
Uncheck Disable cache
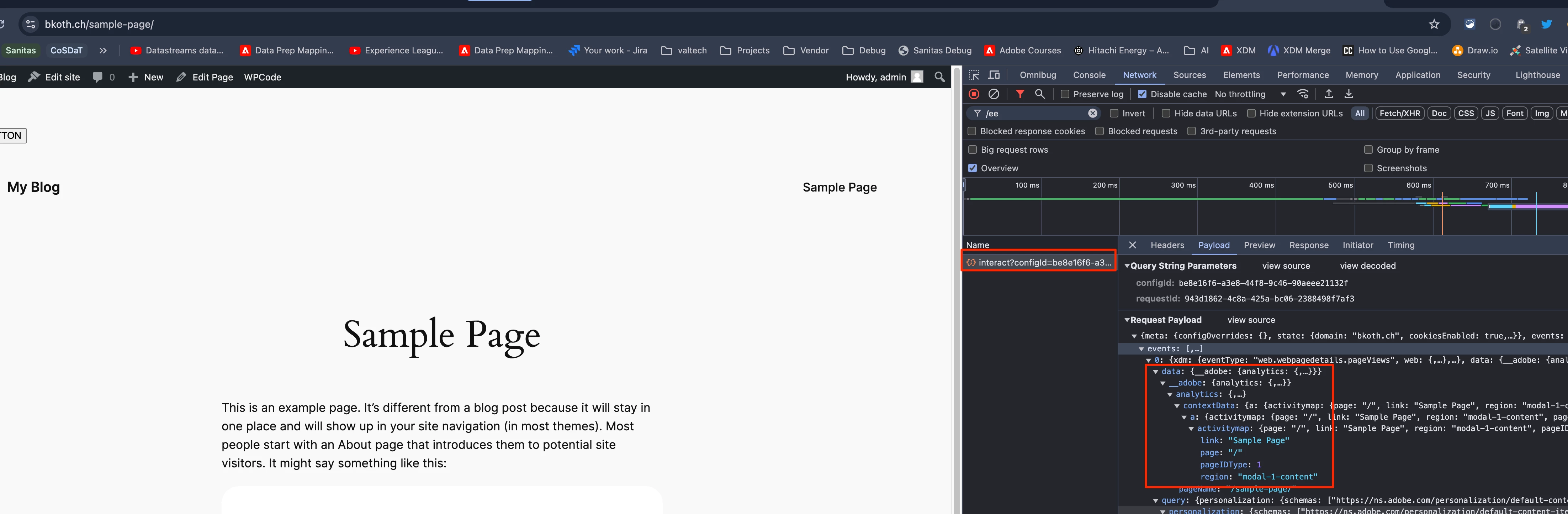[1142, 94]
